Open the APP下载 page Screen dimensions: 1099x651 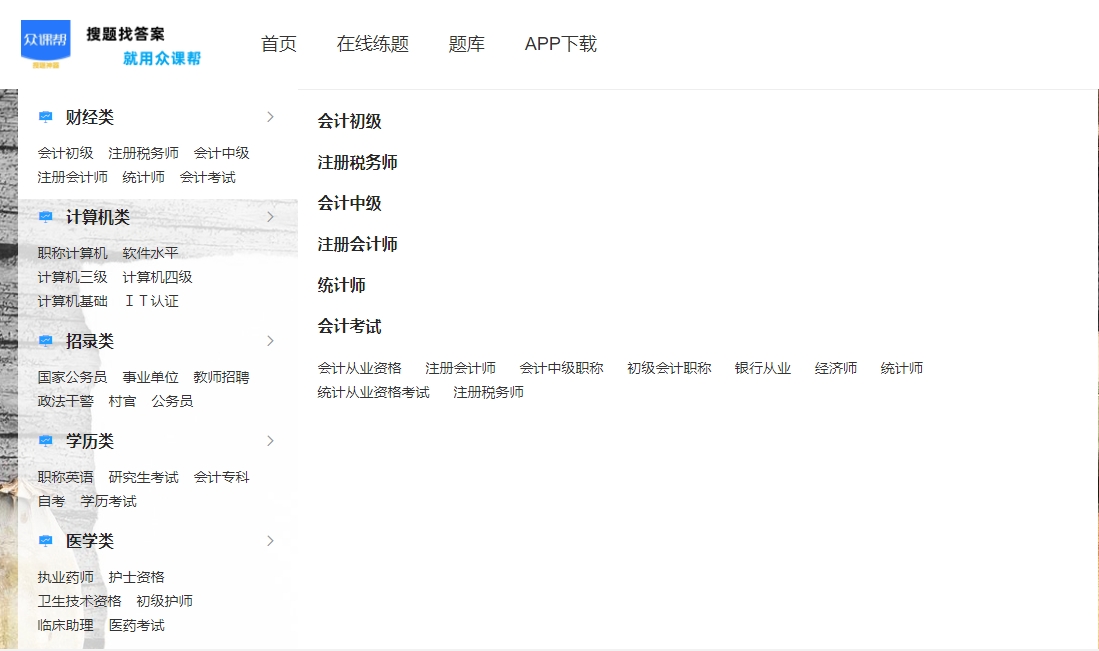pos(560,44)
